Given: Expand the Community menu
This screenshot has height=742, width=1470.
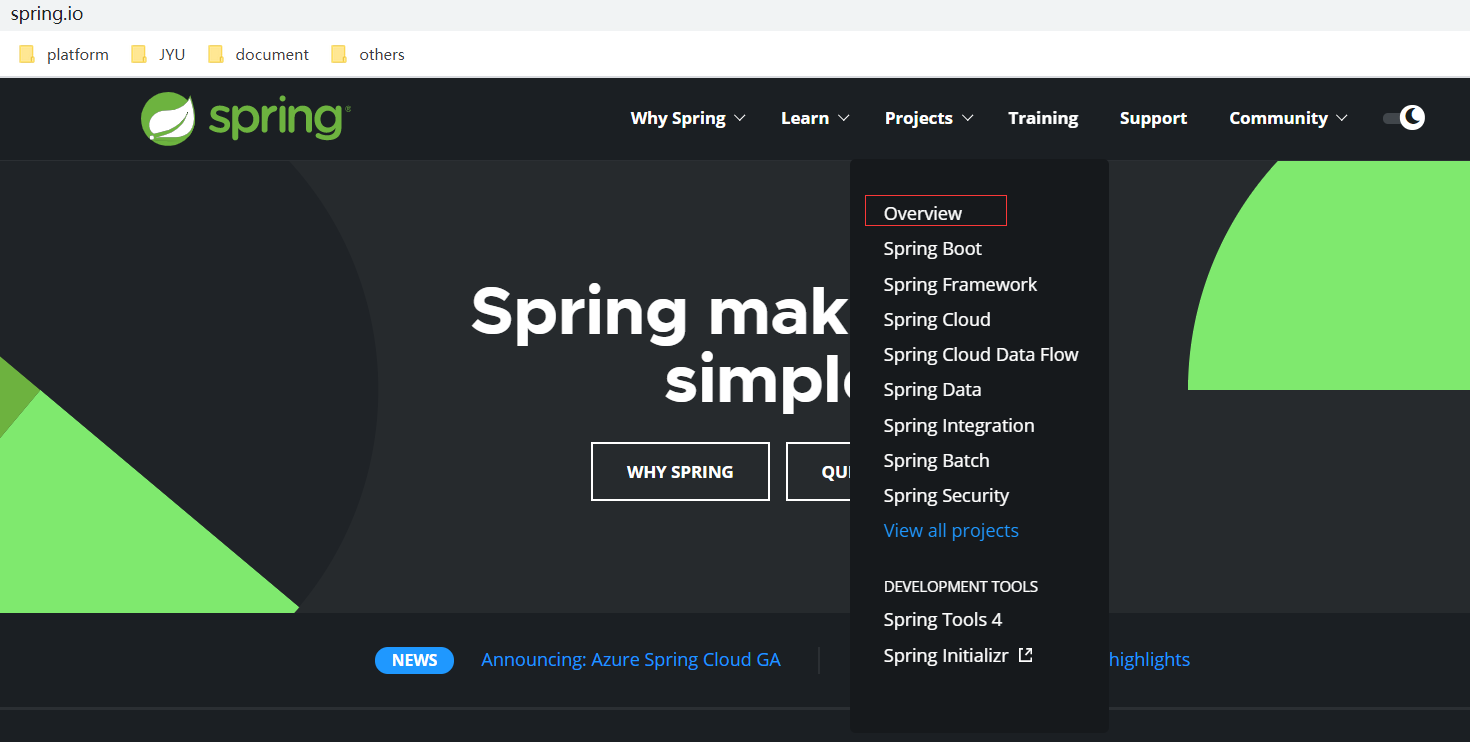Looking at the screenshot, I should click(1288, 118).
